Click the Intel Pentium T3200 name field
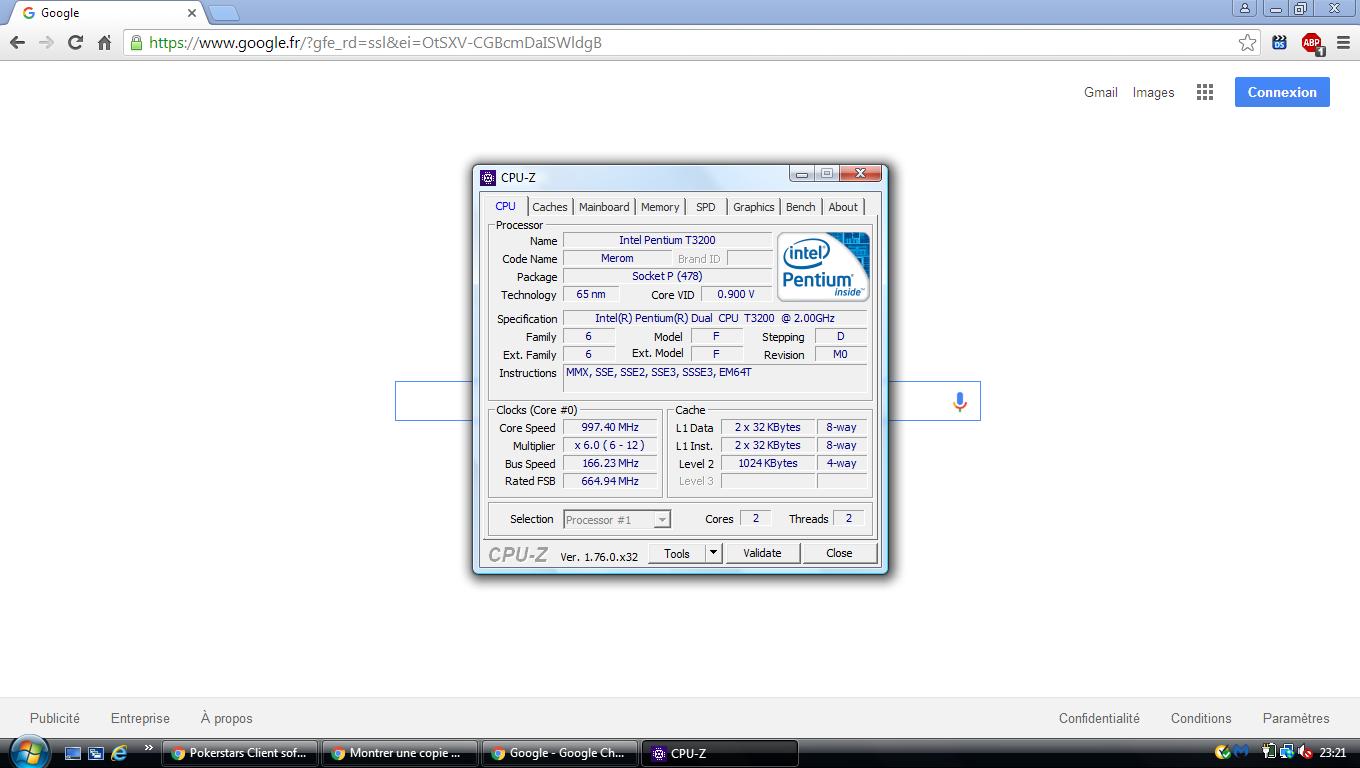Viewport: 1360px width, 768px height. tap(667, 240)
